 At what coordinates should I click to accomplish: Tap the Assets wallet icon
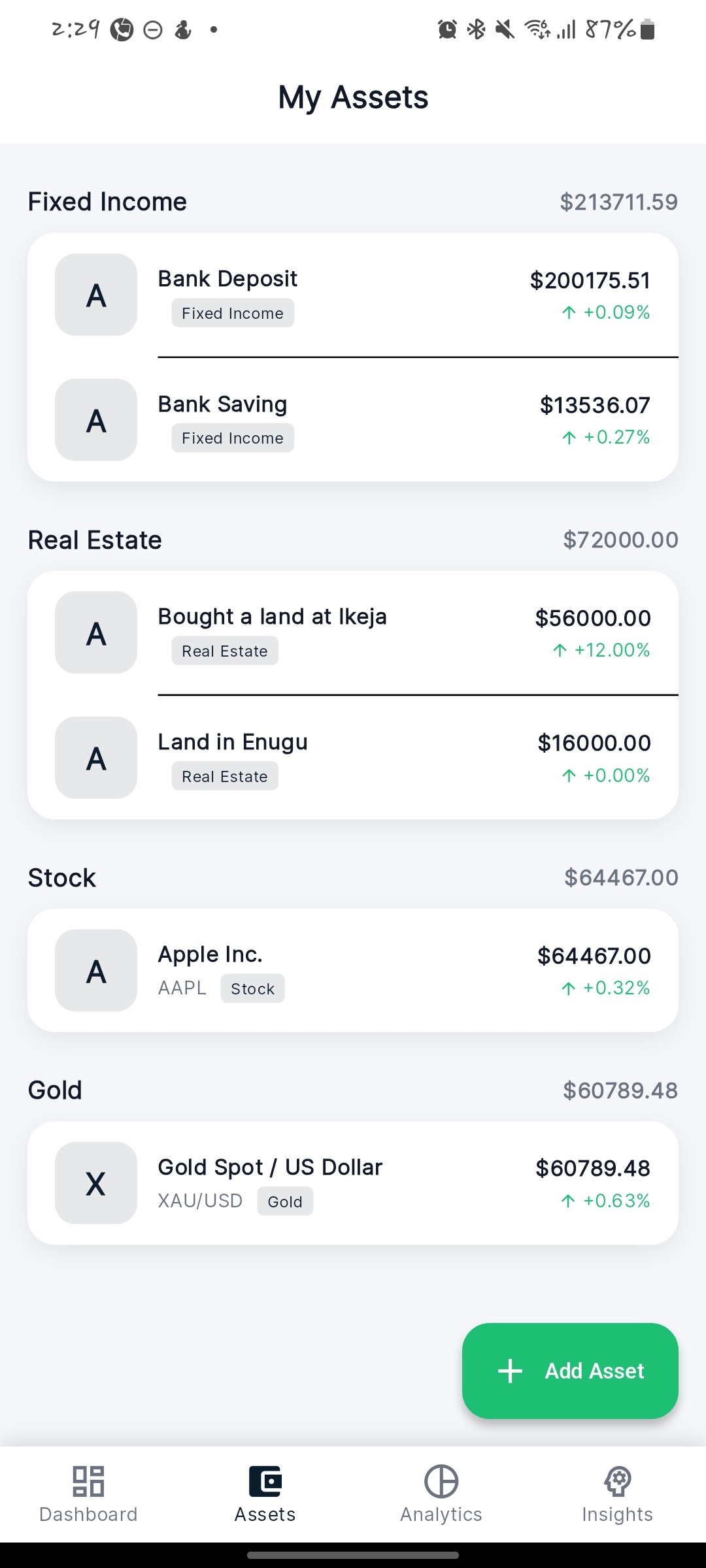(265, 1480)
